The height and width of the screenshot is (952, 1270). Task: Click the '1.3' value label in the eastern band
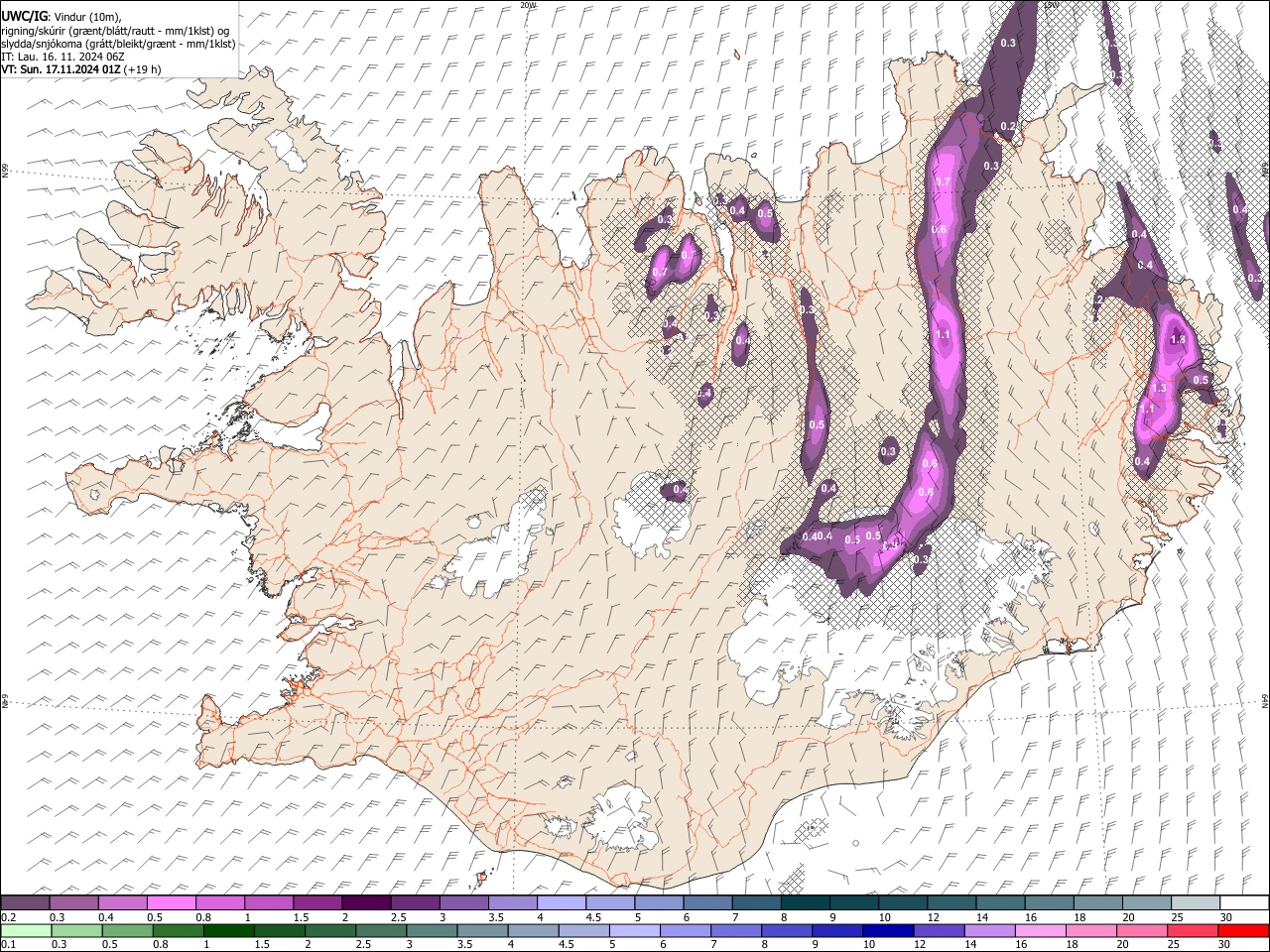(1158, 388)
